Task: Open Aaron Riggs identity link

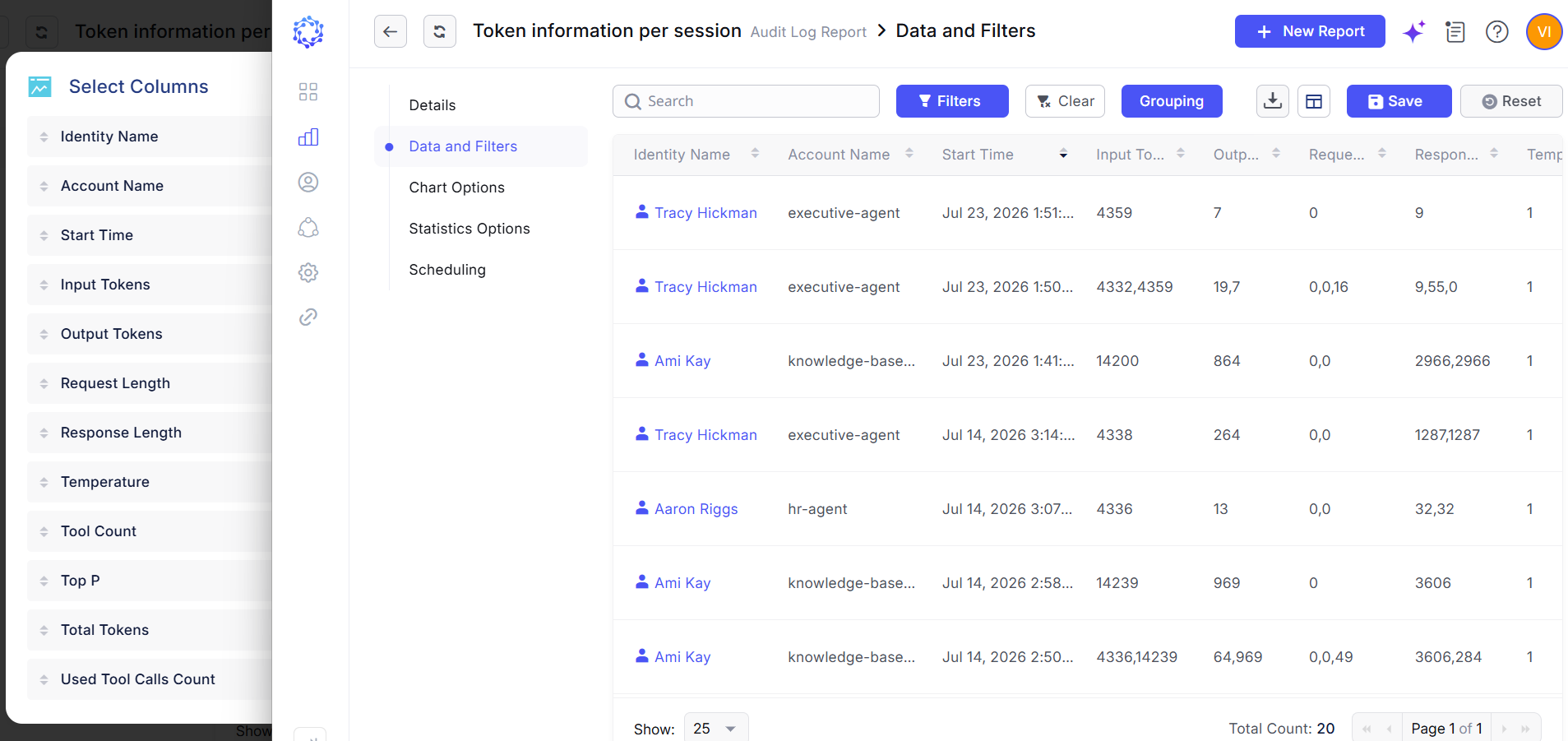Action: pyautogui.click(x=696, y=509)
